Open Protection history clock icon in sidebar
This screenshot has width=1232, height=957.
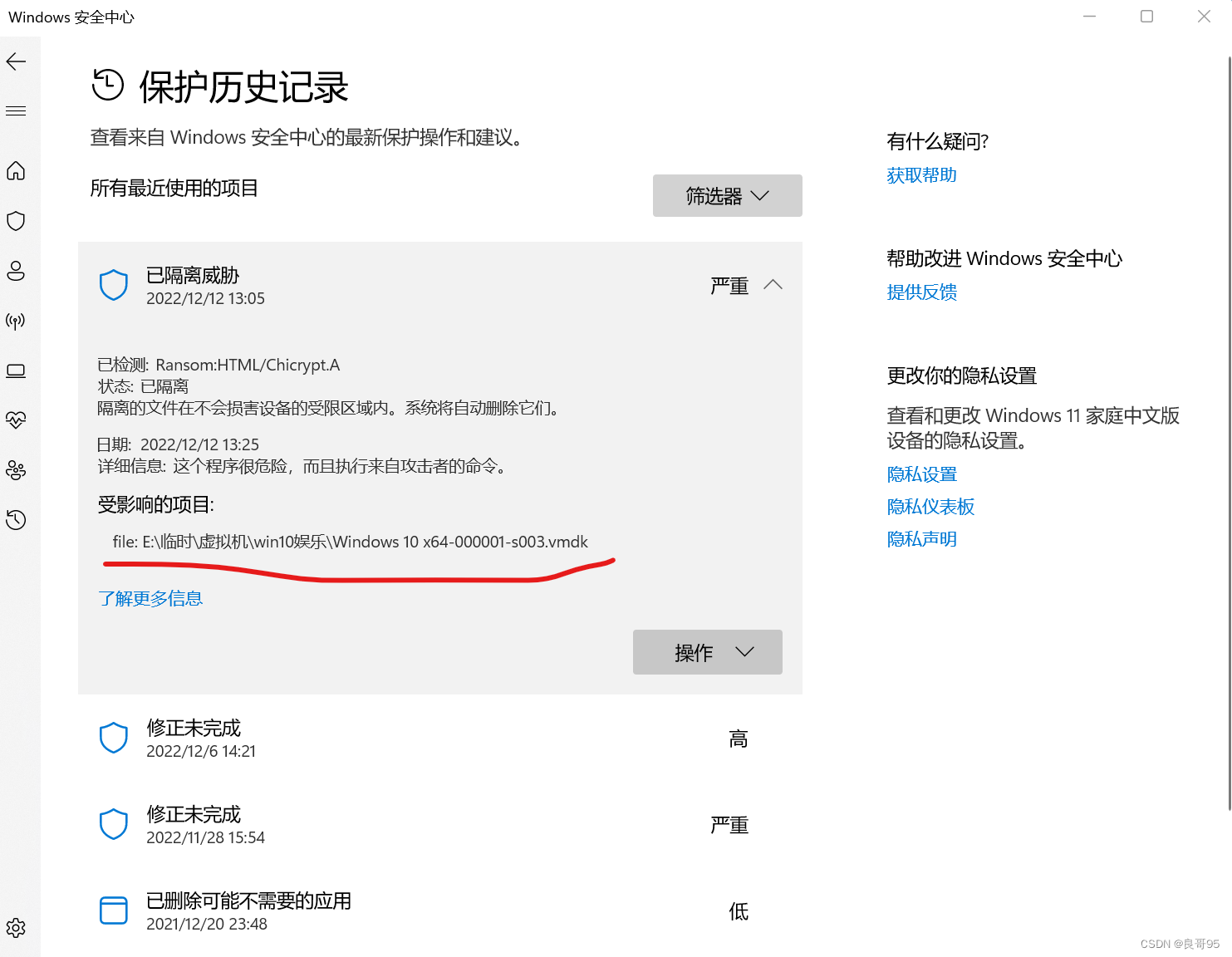(x=16, y=520)
